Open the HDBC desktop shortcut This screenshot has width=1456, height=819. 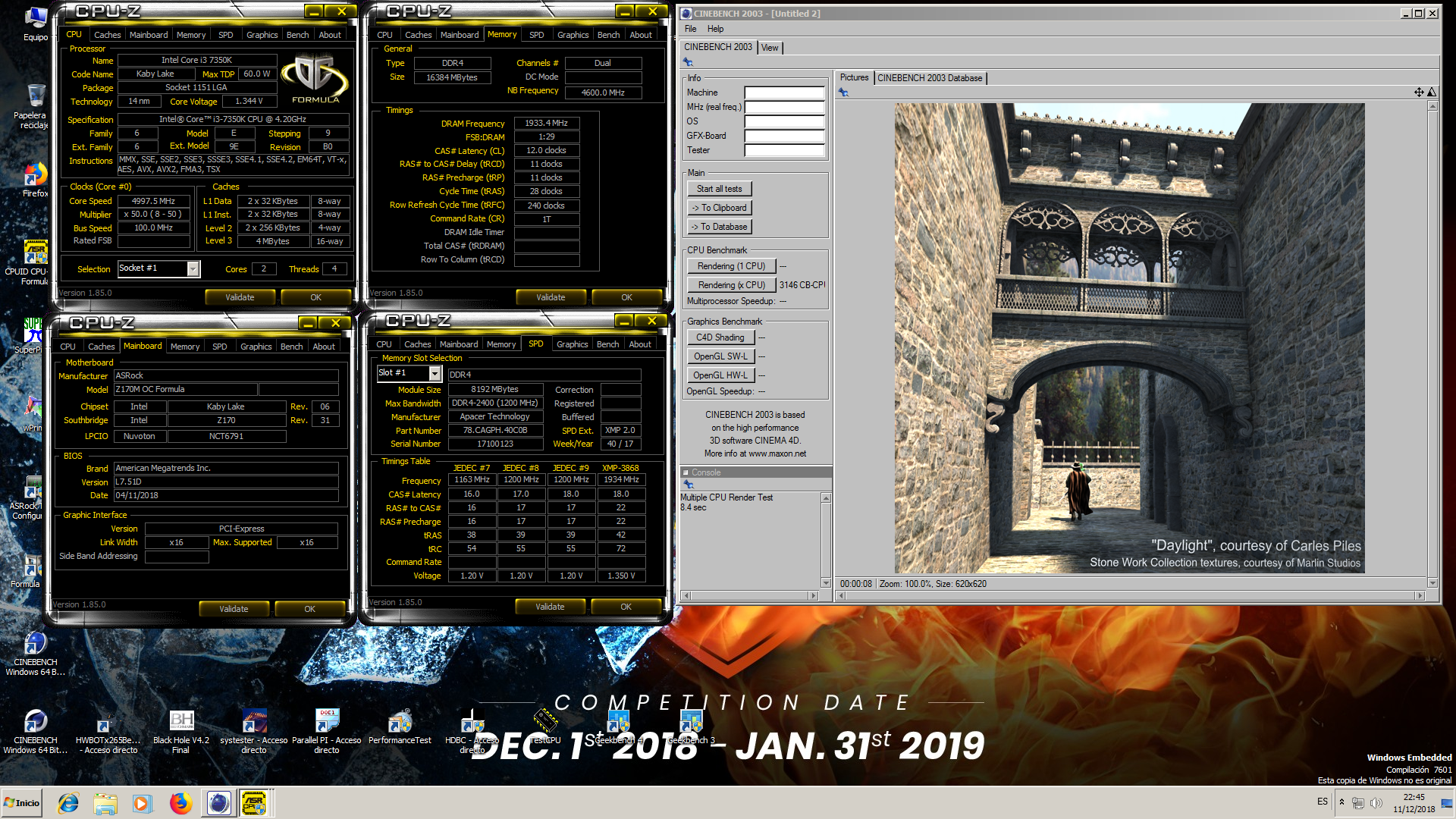pyautogui.click(x=472, y=732)
